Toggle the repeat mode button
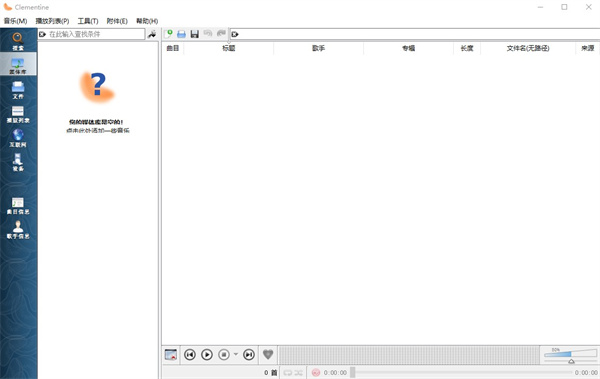The width and height of the screenshot is (600, 379). coord(288,372)
